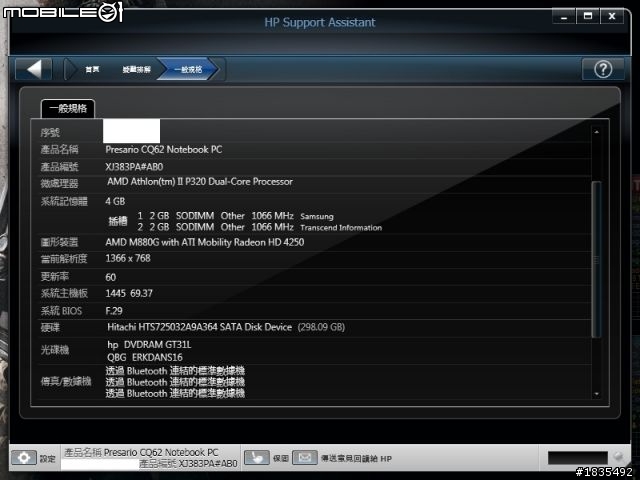Screen dimensions: 640x480
Task: Click bottom bar 產品名稱 Presario CQ62 Notebook PC
Action: click(141, 452)
